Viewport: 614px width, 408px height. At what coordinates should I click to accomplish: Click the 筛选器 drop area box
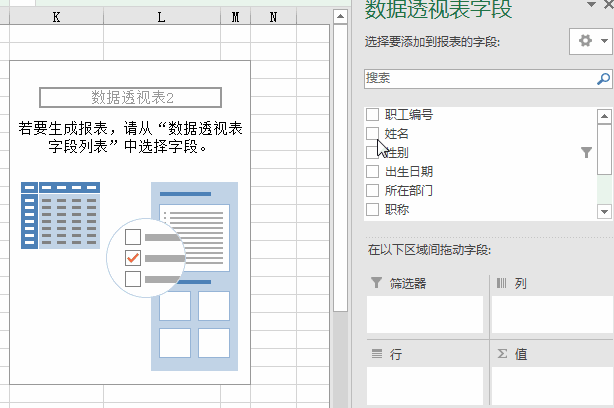pos(425,314)
